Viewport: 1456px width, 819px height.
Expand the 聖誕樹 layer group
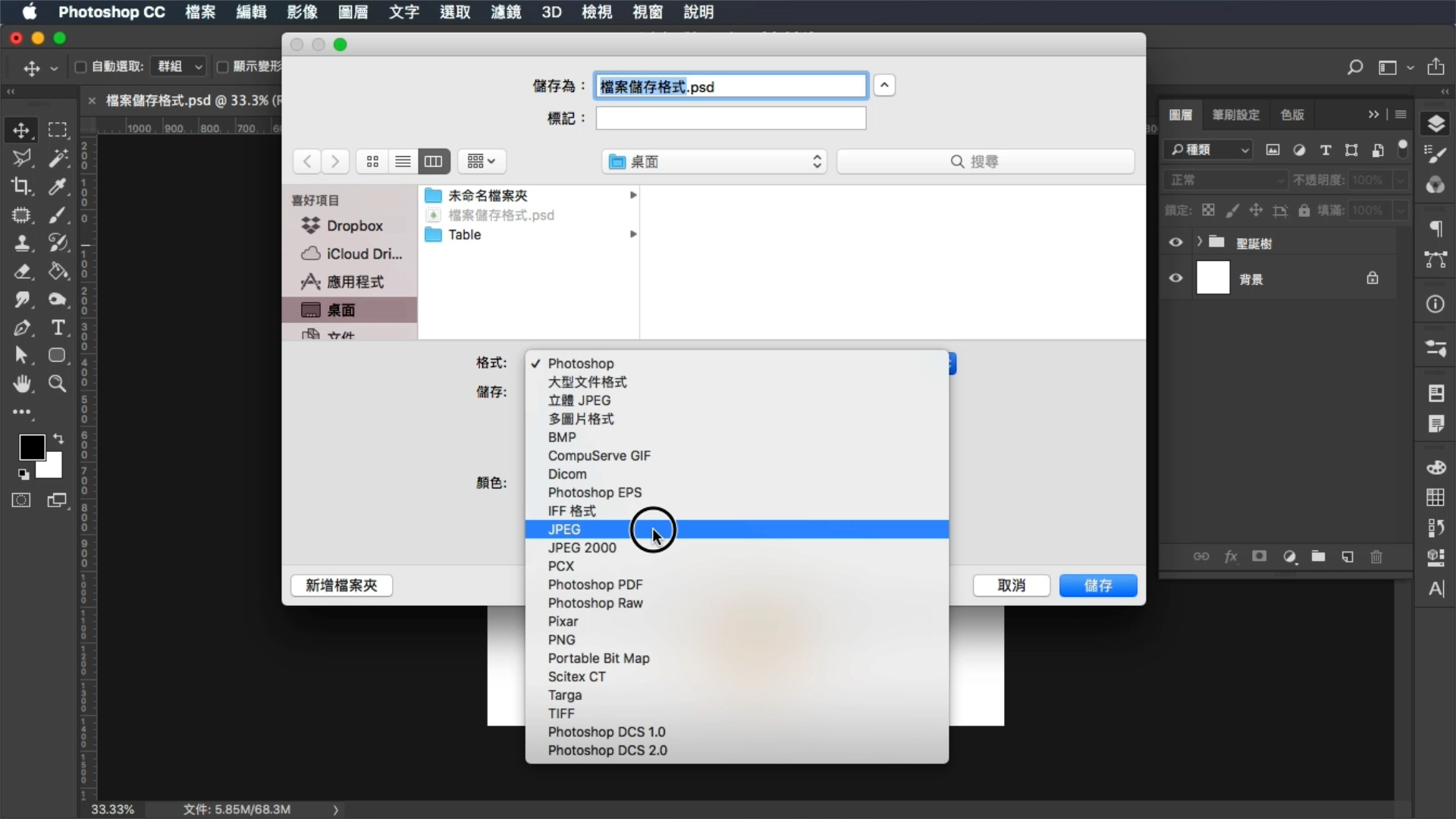(1199, 242)
